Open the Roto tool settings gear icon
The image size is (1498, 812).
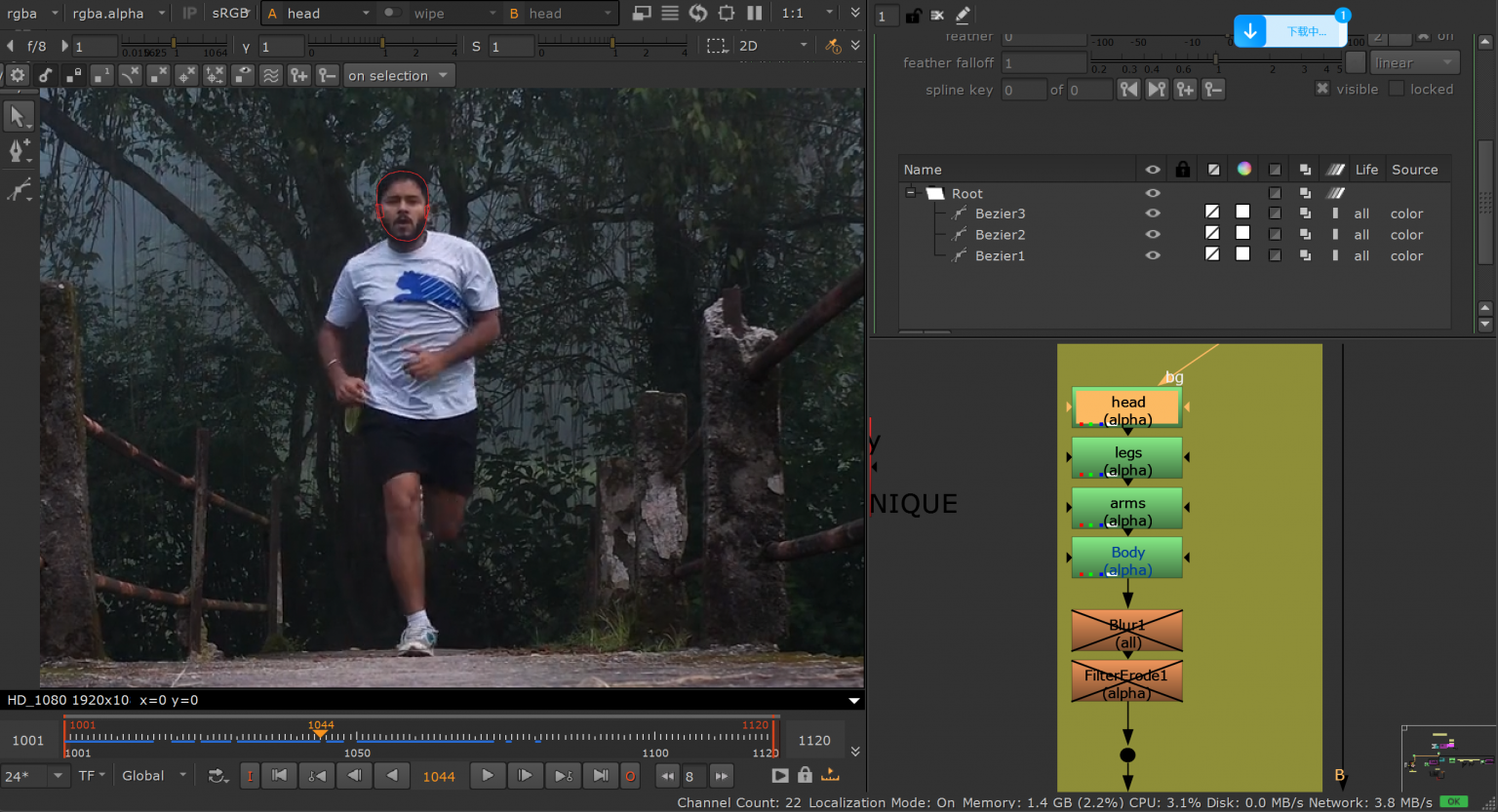(x=19, y=75)
